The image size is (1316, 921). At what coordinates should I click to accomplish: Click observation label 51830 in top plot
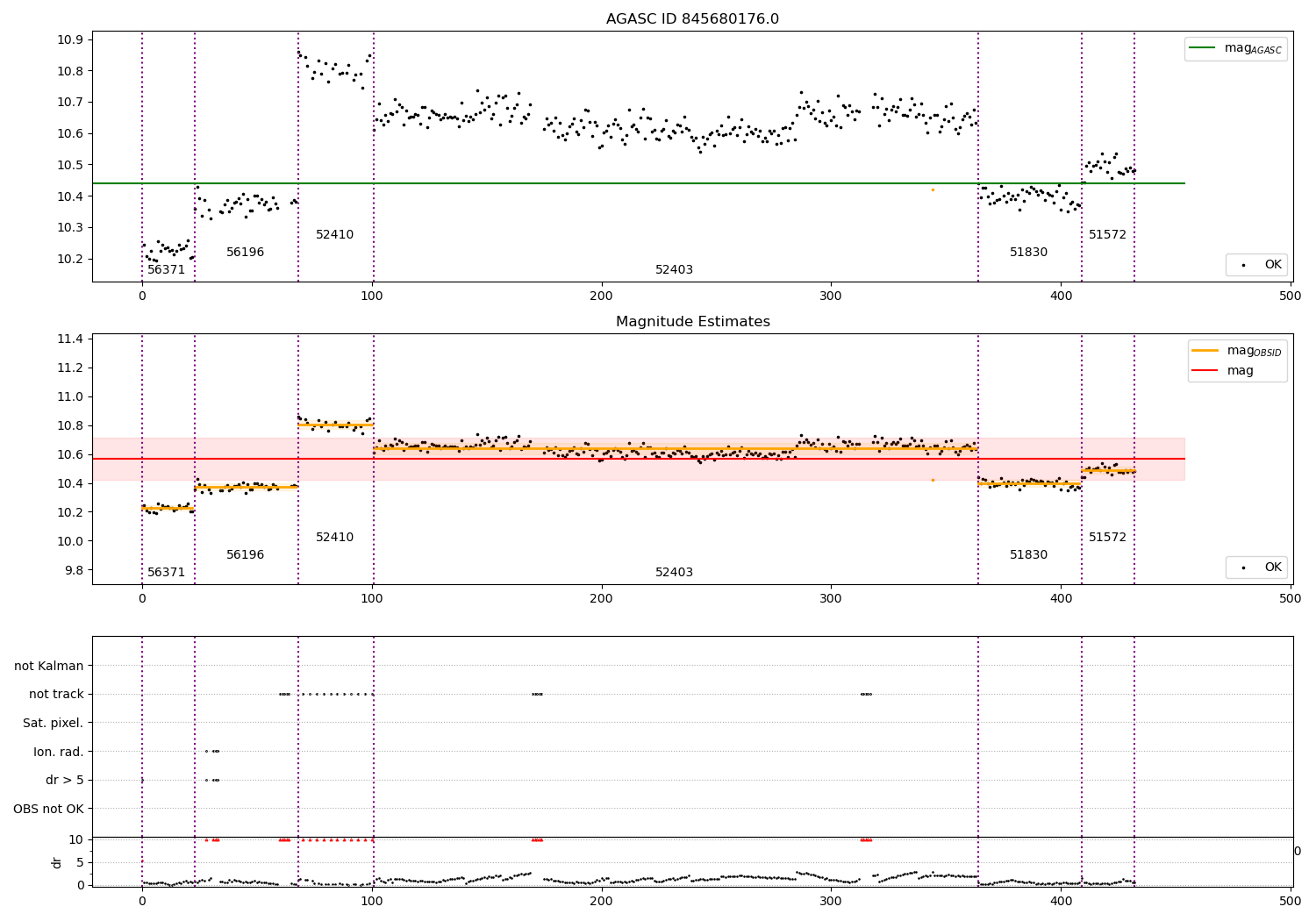click(1028, 253)
